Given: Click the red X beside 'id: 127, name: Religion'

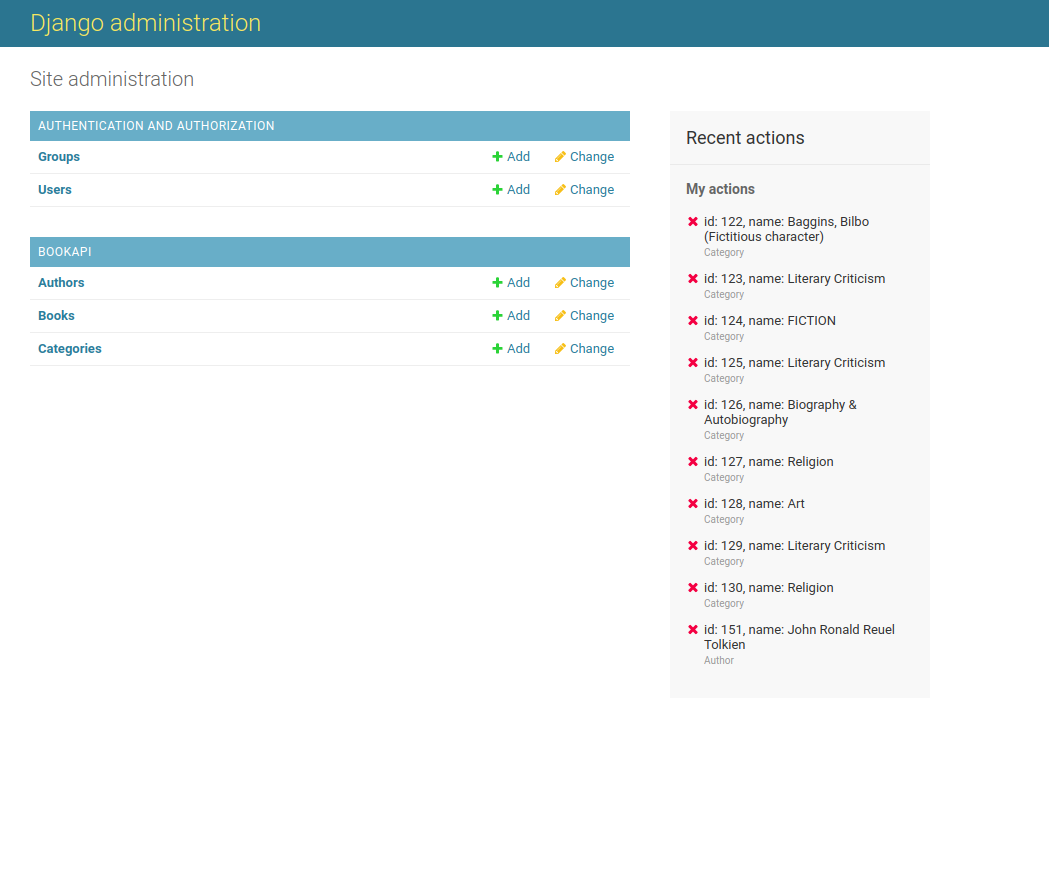Looking at the screenshot, I should point(693,462).
